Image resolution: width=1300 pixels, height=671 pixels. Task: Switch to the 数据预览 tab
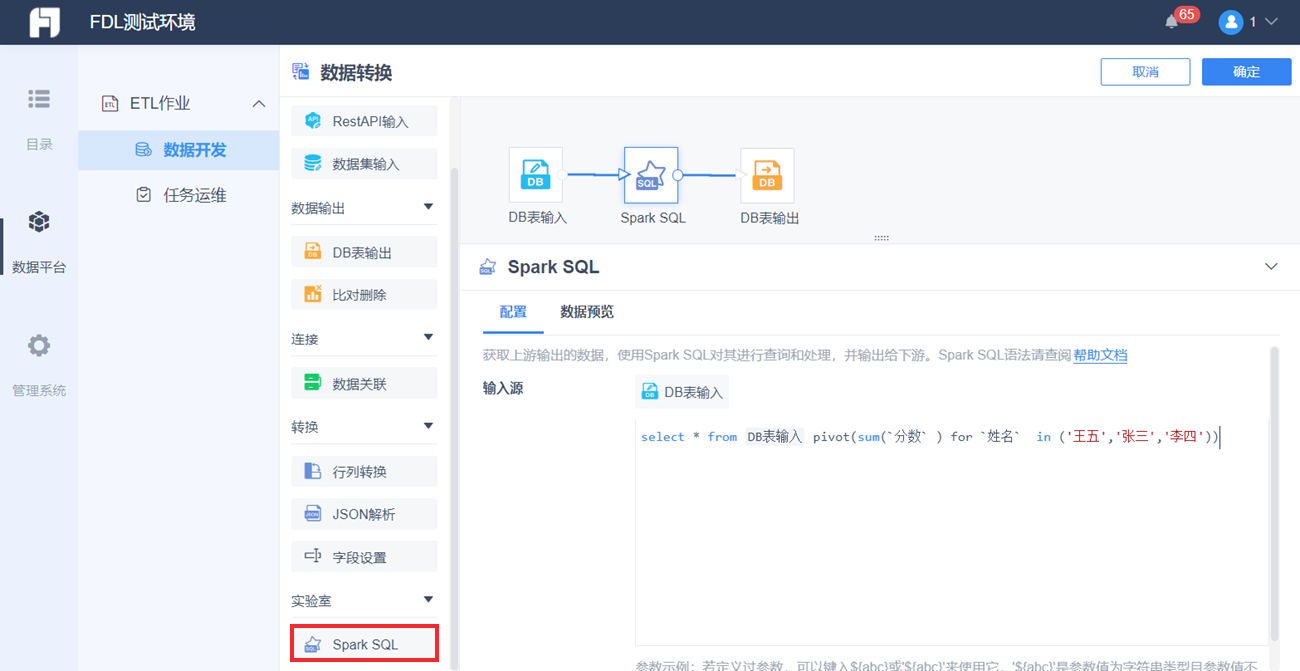click(587, 312)
